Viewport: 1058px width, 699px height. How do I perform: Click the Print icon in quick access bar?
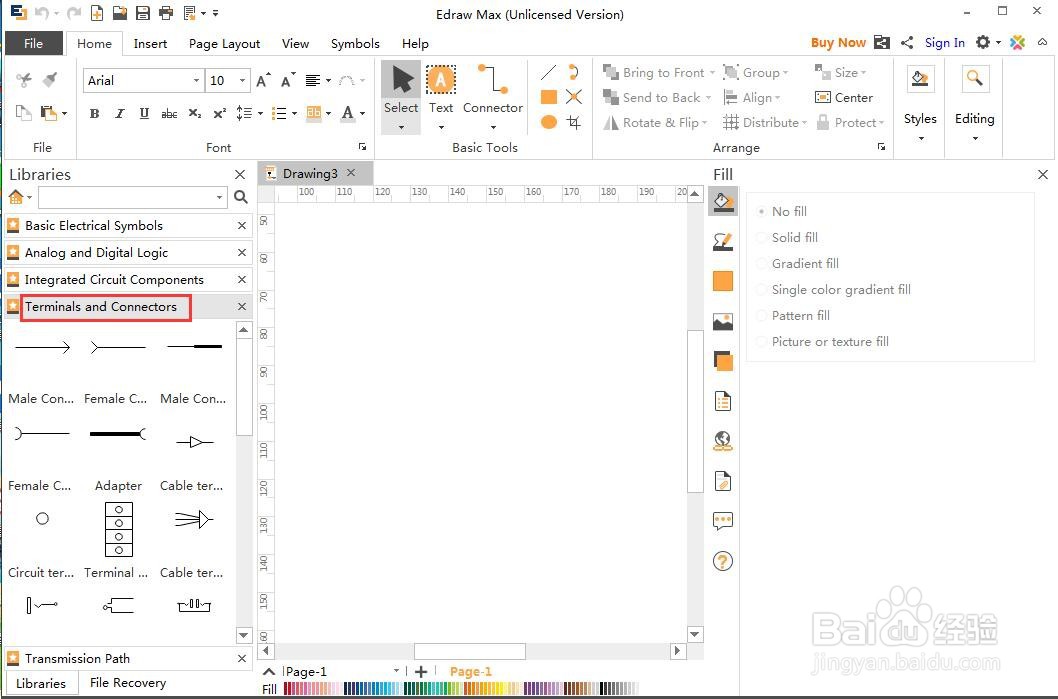(x=165, y=13)
